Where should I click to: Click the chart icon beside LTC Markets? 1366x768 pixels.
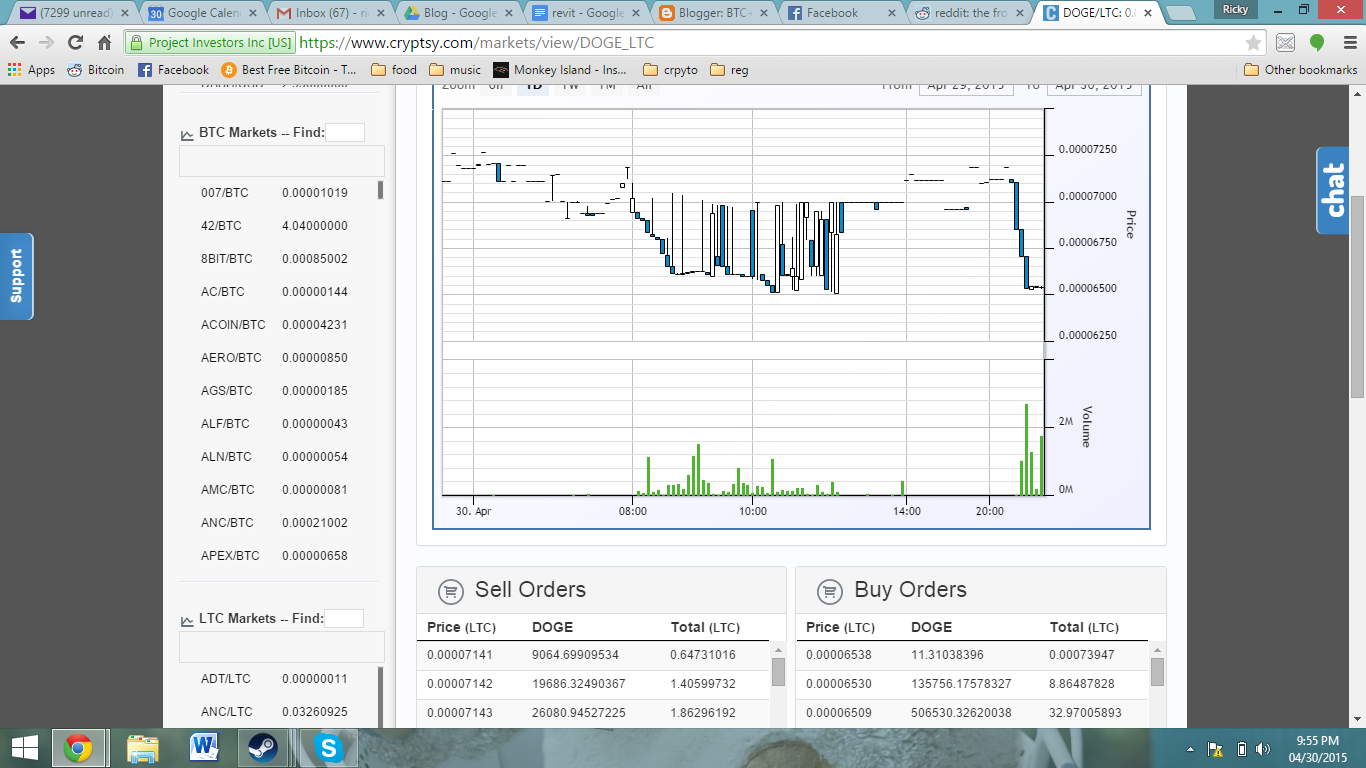(x=187, y=620)
